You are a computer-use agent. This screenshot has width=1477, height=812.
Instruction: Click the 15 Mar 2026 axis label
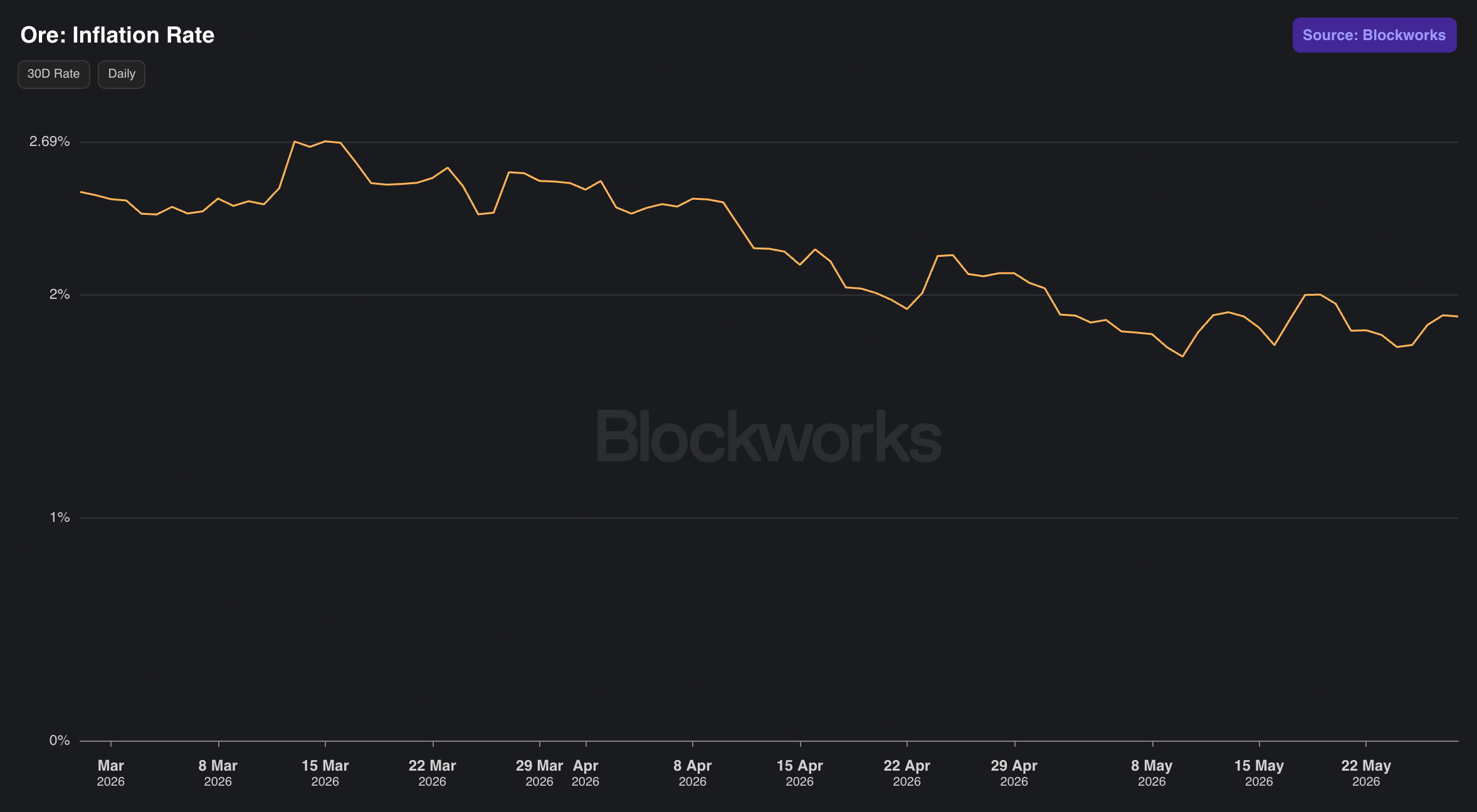tap(325, 773)
